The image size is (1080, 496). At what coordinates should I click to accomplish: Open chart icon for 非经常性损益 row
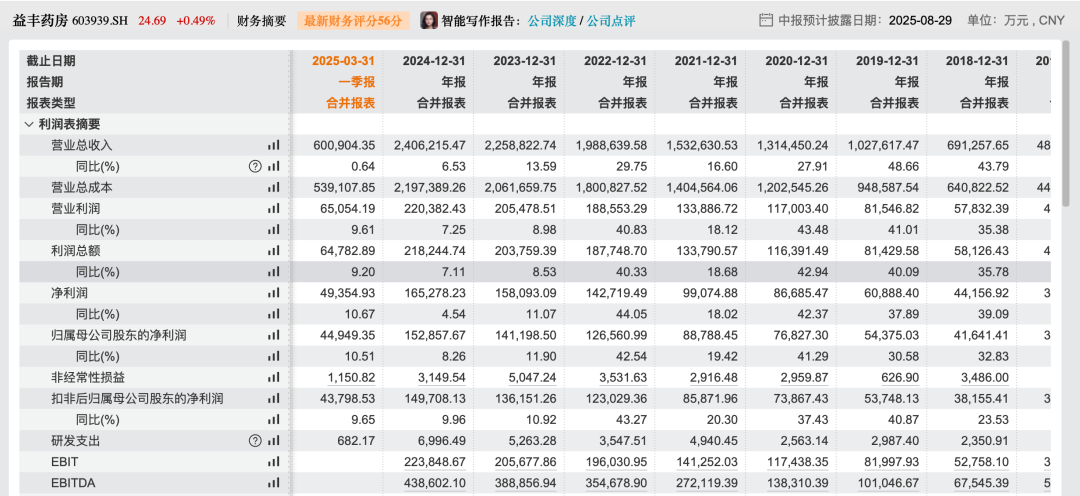pyautogui.click(x=273, y=378)
